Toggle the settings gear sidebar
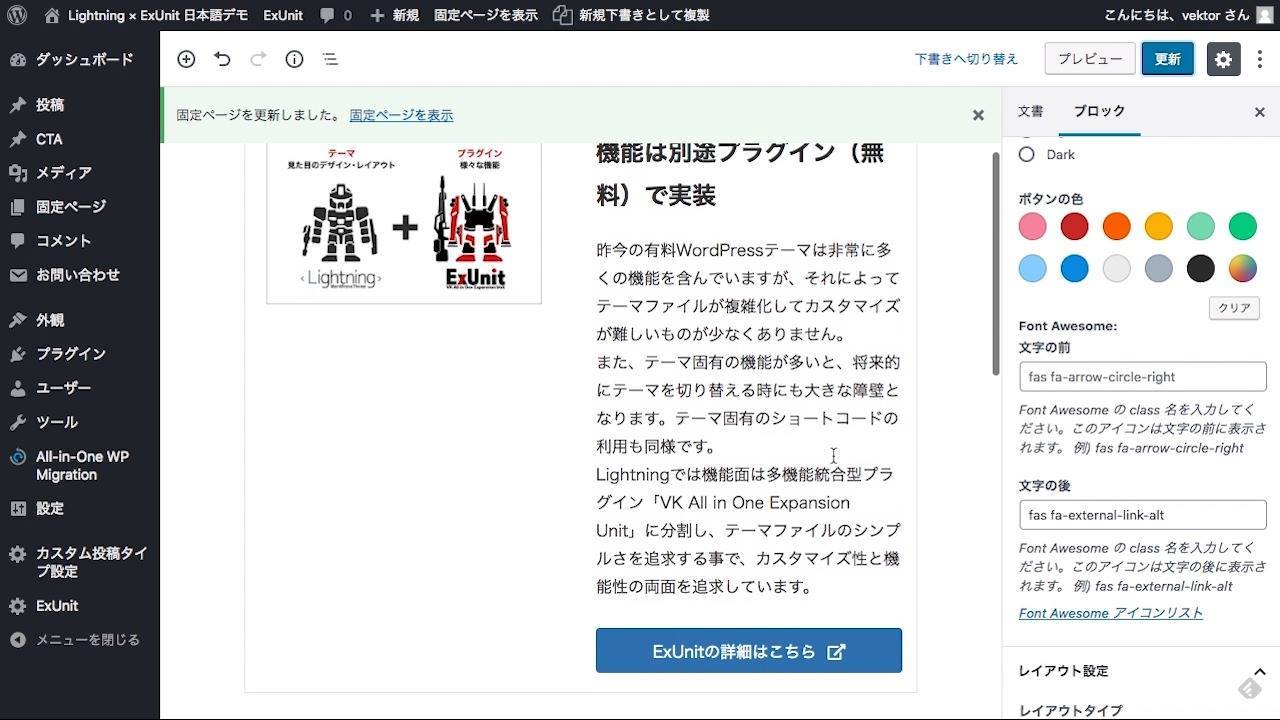 point(1223,59)
